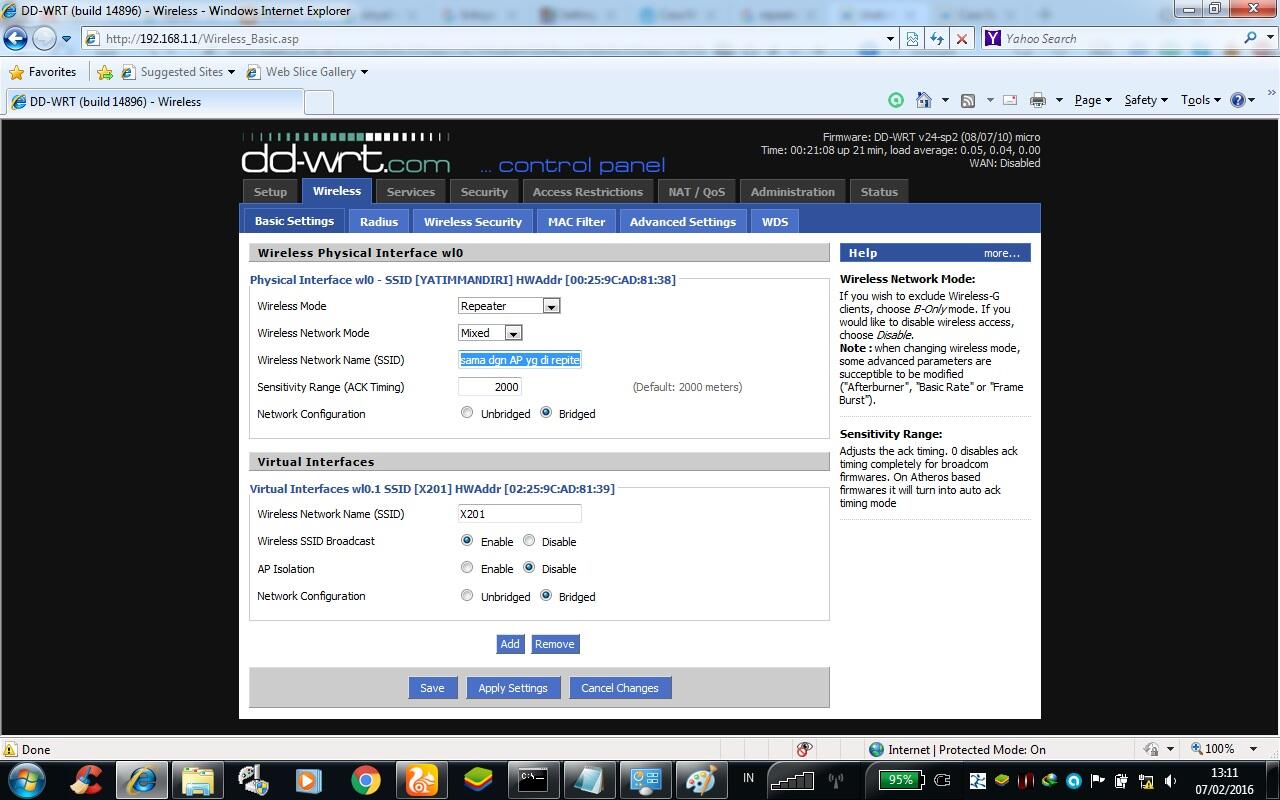Click the Home icon in IE toolbar
Screen dimensions: 1280x800
(923, 100)
